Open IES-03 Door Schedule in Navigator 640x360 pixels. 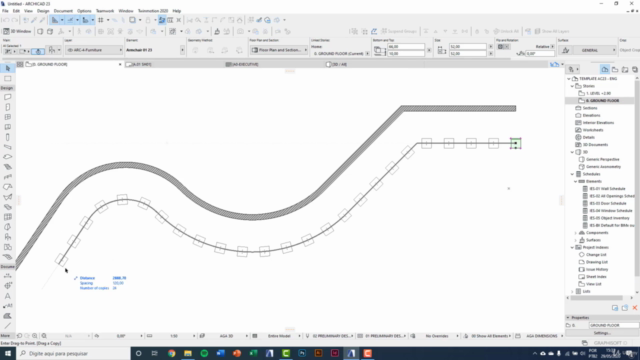608,203
